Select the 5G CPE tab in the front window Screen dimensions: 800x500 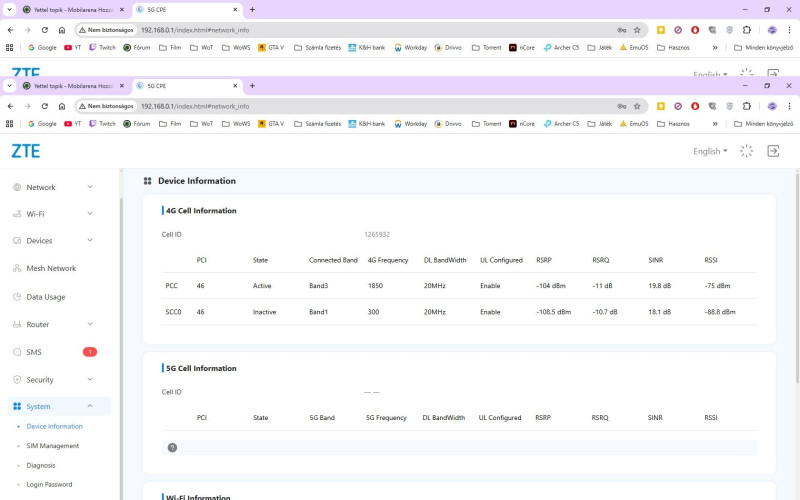coord(187,86)
